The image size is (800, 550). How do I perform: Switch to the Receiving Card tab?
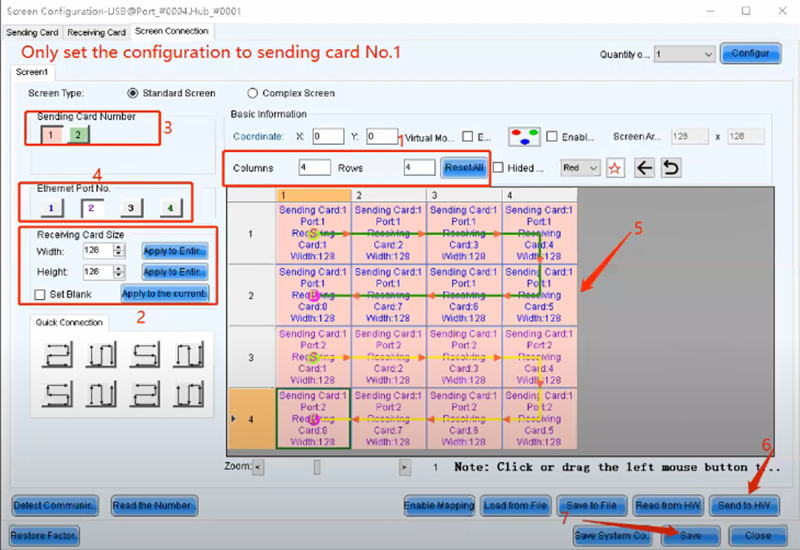(96, 32)
